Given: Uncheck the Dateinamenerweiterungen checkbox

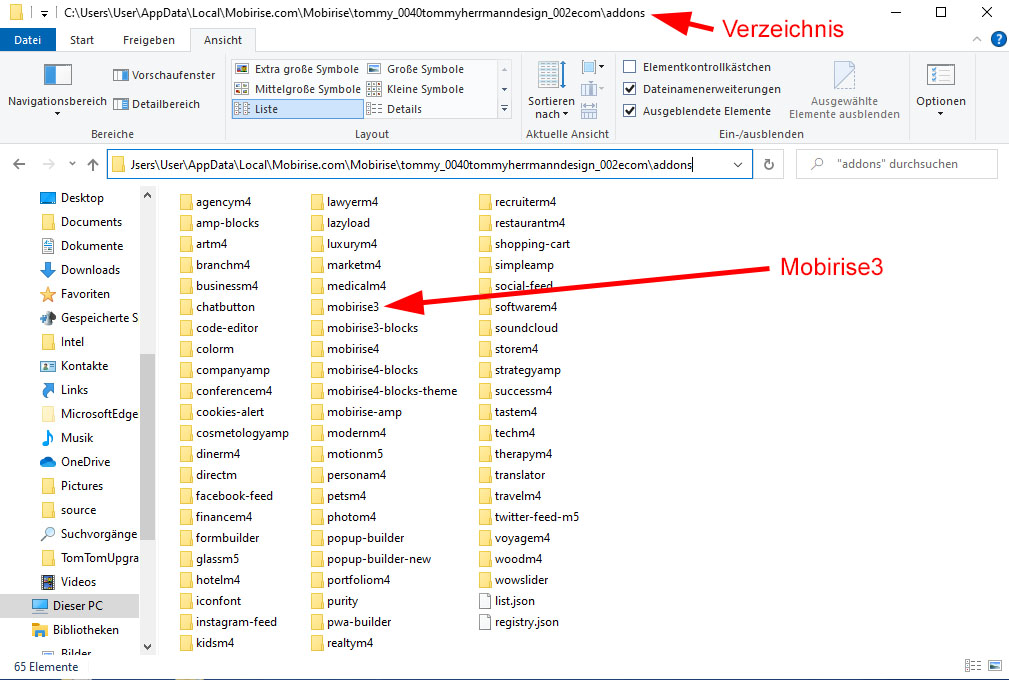Looking at the screenshot, I should coord(630,89).
